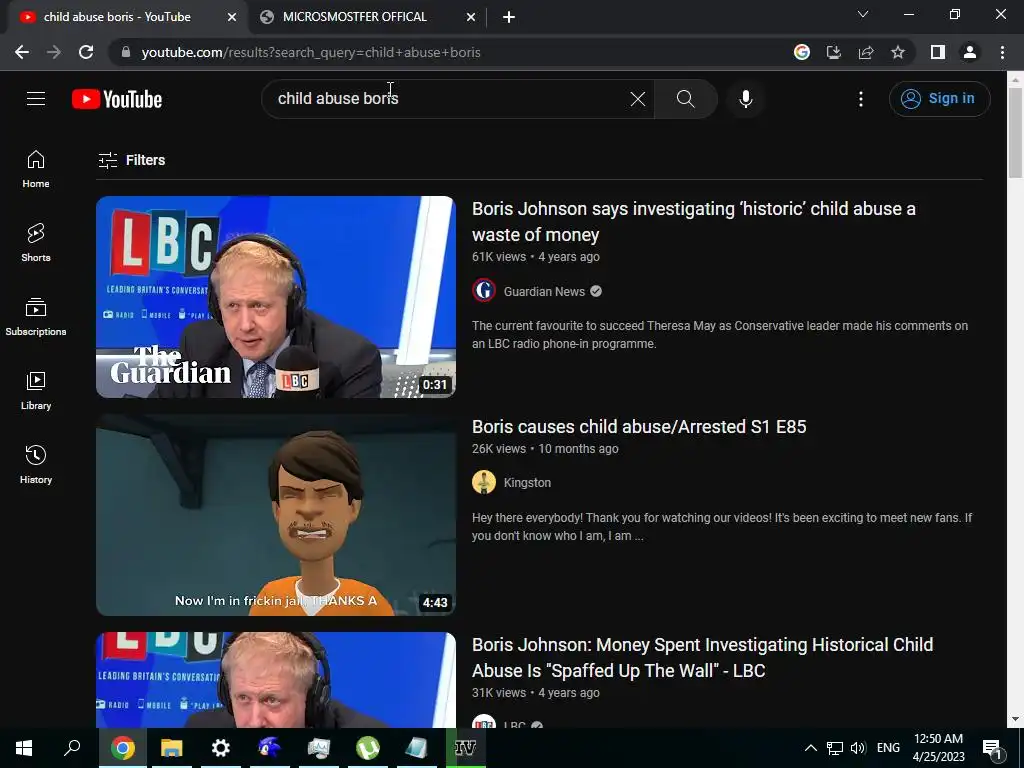Open History in sidebar

[x=36, y=464]
